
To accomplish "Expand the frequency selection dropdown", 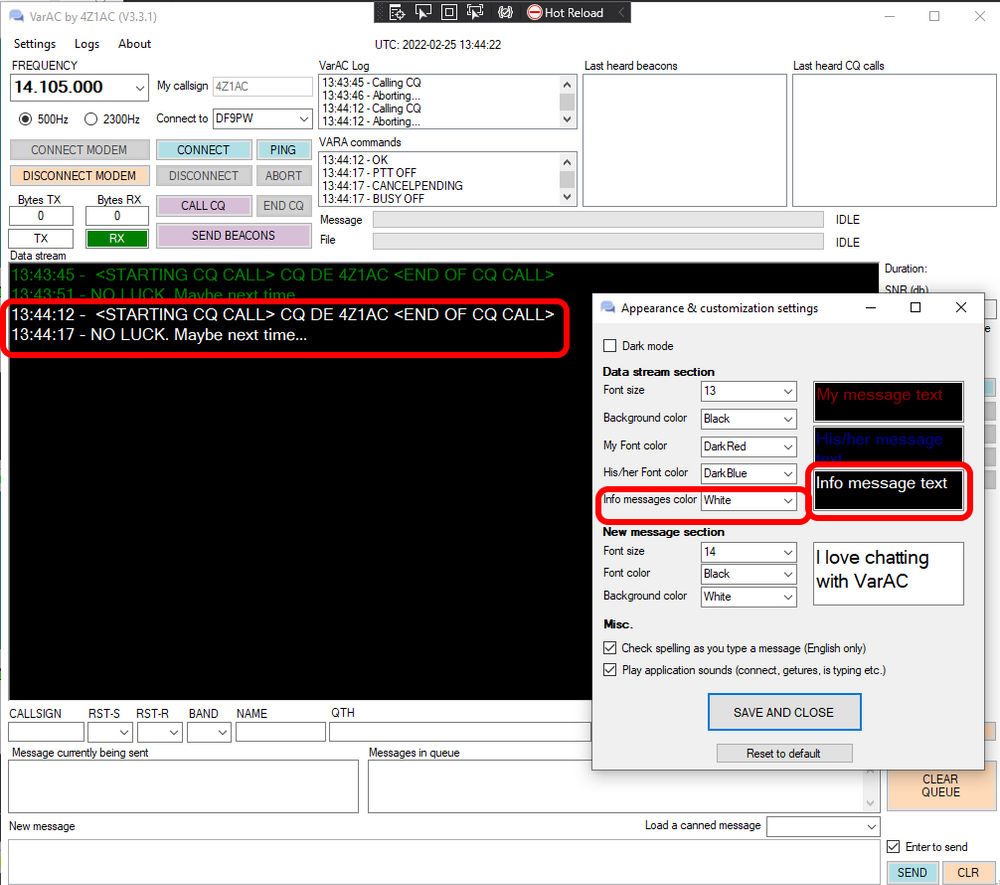I will [x=141, y=87].
